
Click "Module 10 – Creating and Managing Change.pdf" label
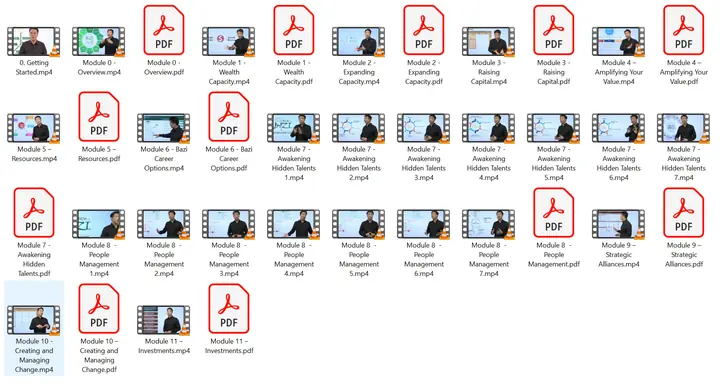tap(99, 356)
